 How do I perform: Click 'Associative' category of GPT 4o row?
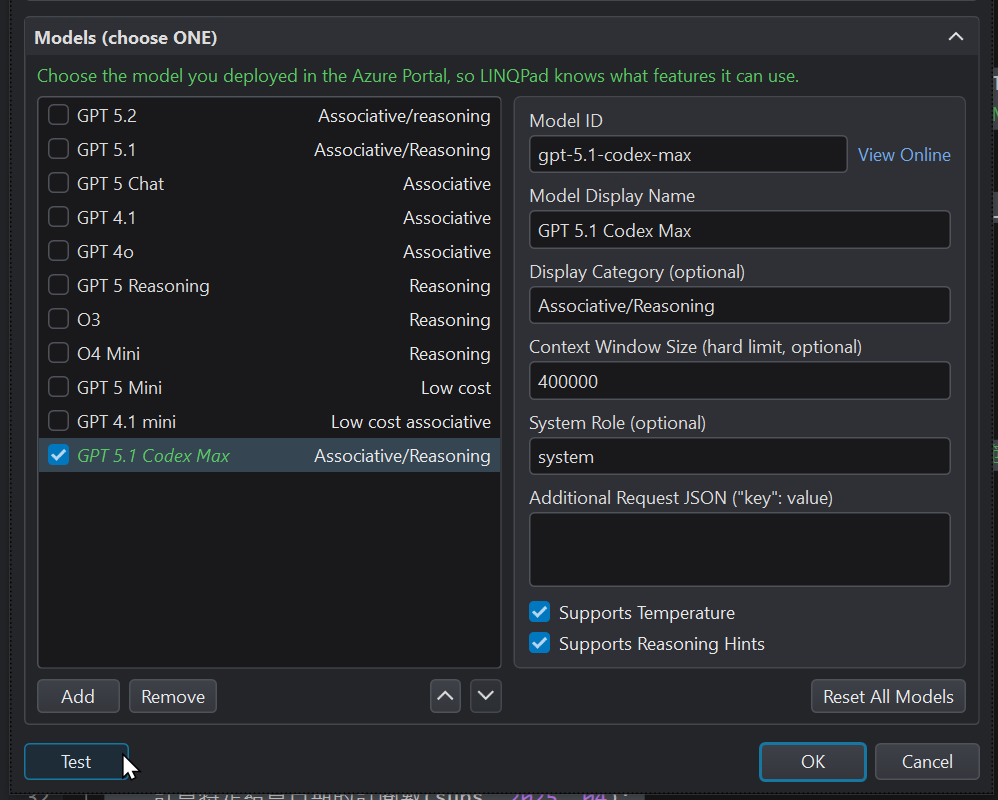447,252
